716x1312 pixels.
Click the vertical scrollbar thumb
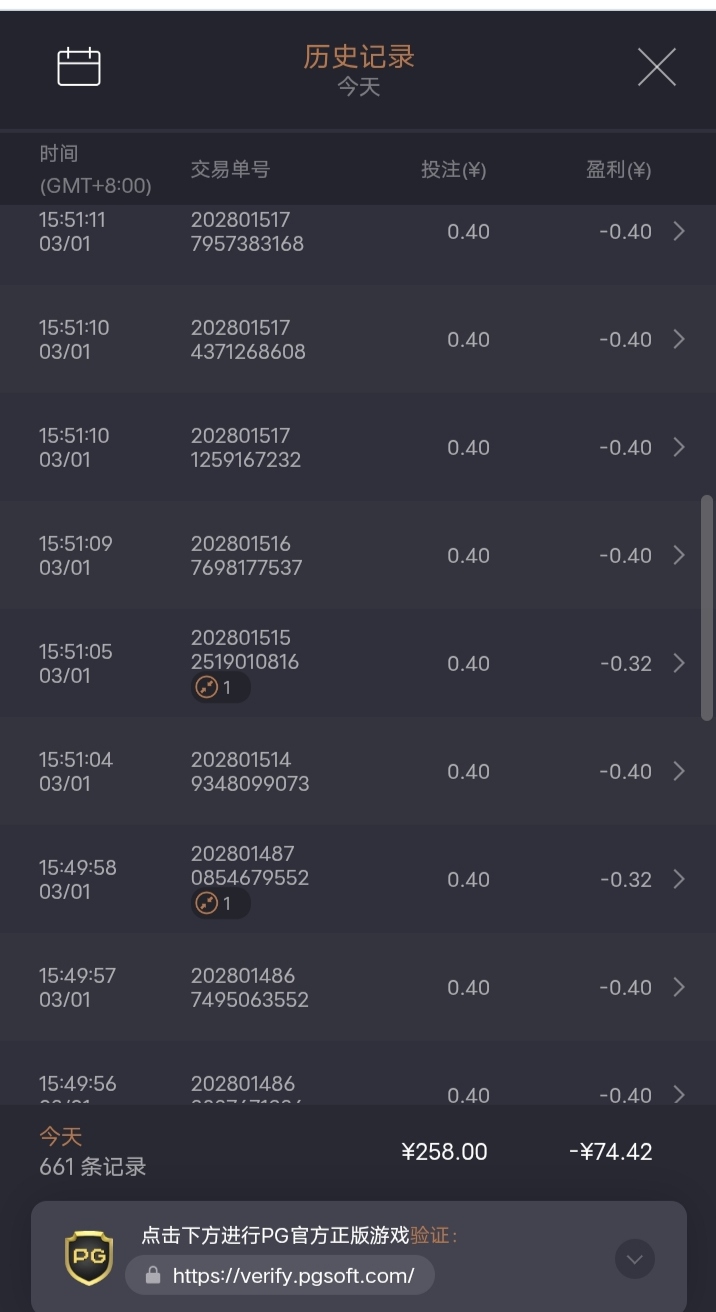coord(706,607)
